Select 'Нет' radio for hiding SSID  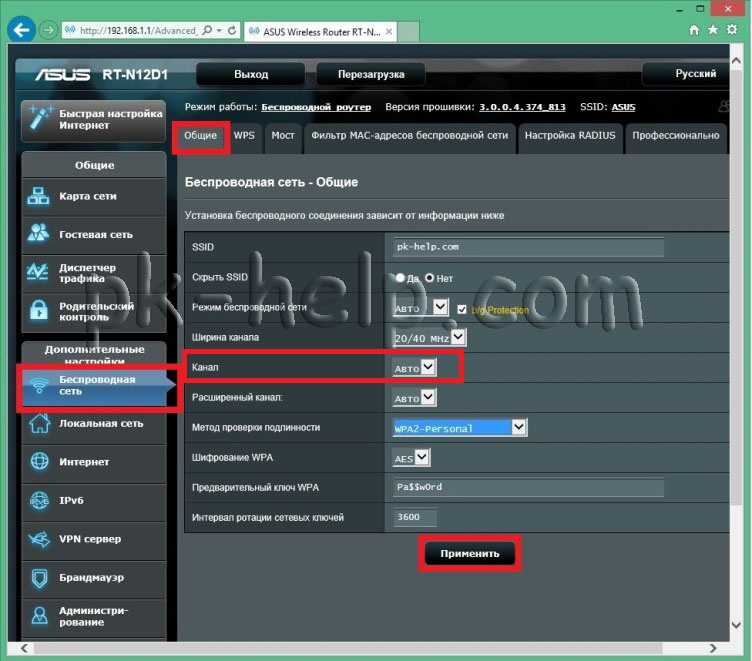coord(429,278)
